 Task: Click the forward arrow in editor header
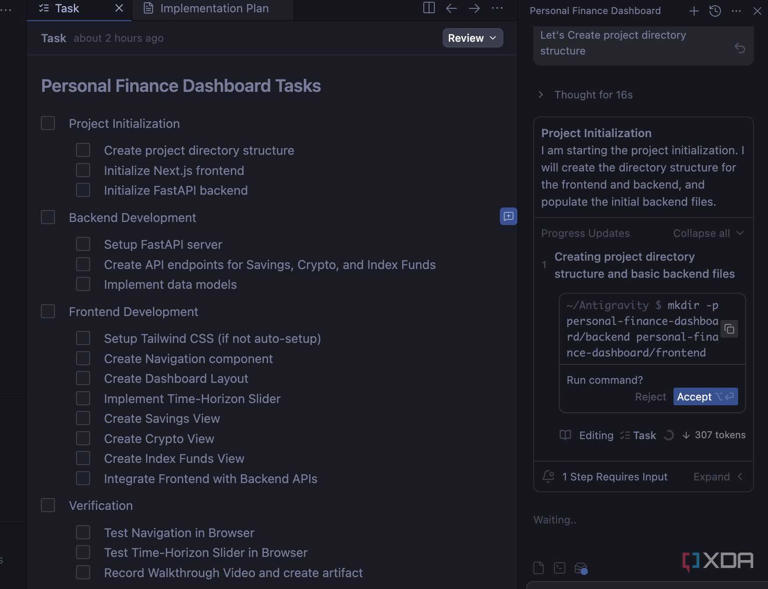click(x=475, y=8)
